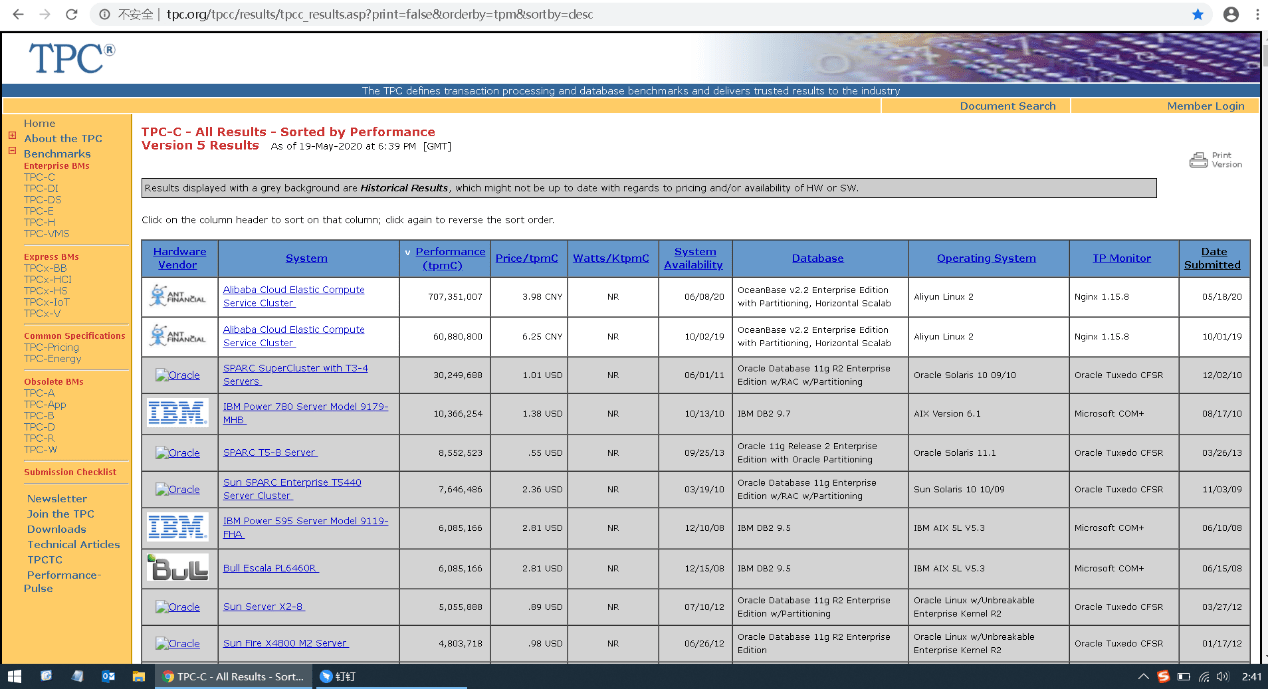This screenshot has height=689, width=1268.
Task: Sort by Watts/KtpmC column header
Action: [611, 258]
